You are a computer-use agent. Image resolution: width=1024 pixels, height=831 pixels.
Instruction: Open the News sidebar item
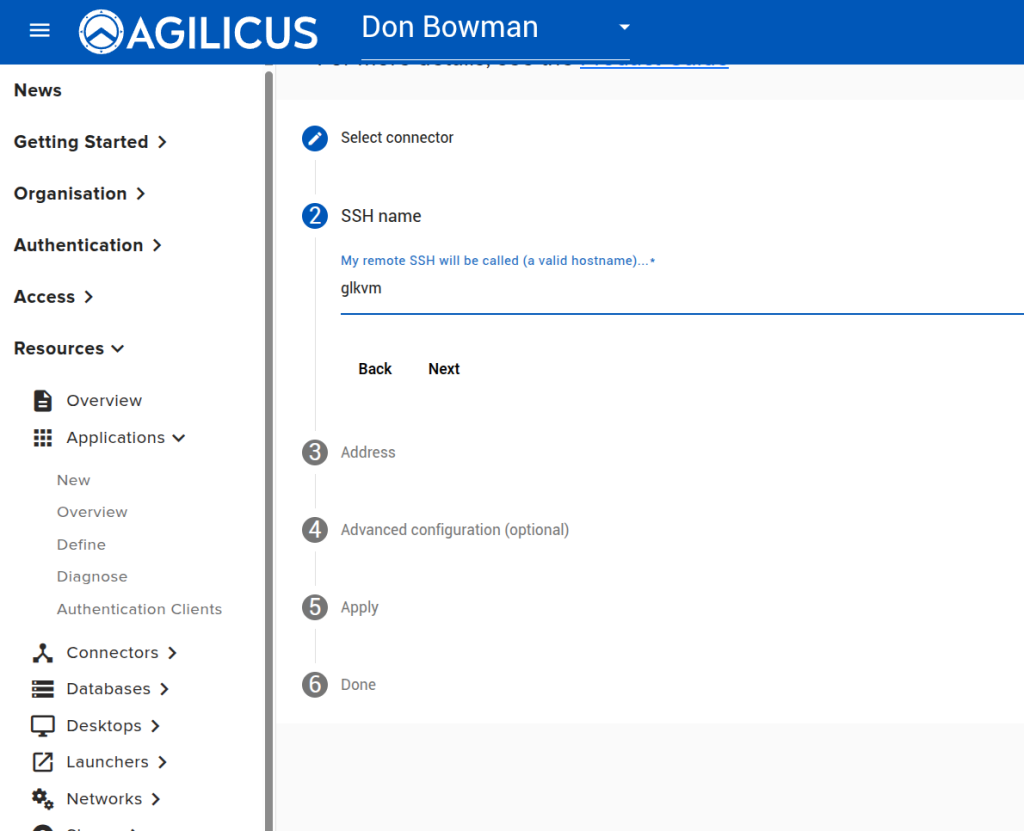(38, 90)
